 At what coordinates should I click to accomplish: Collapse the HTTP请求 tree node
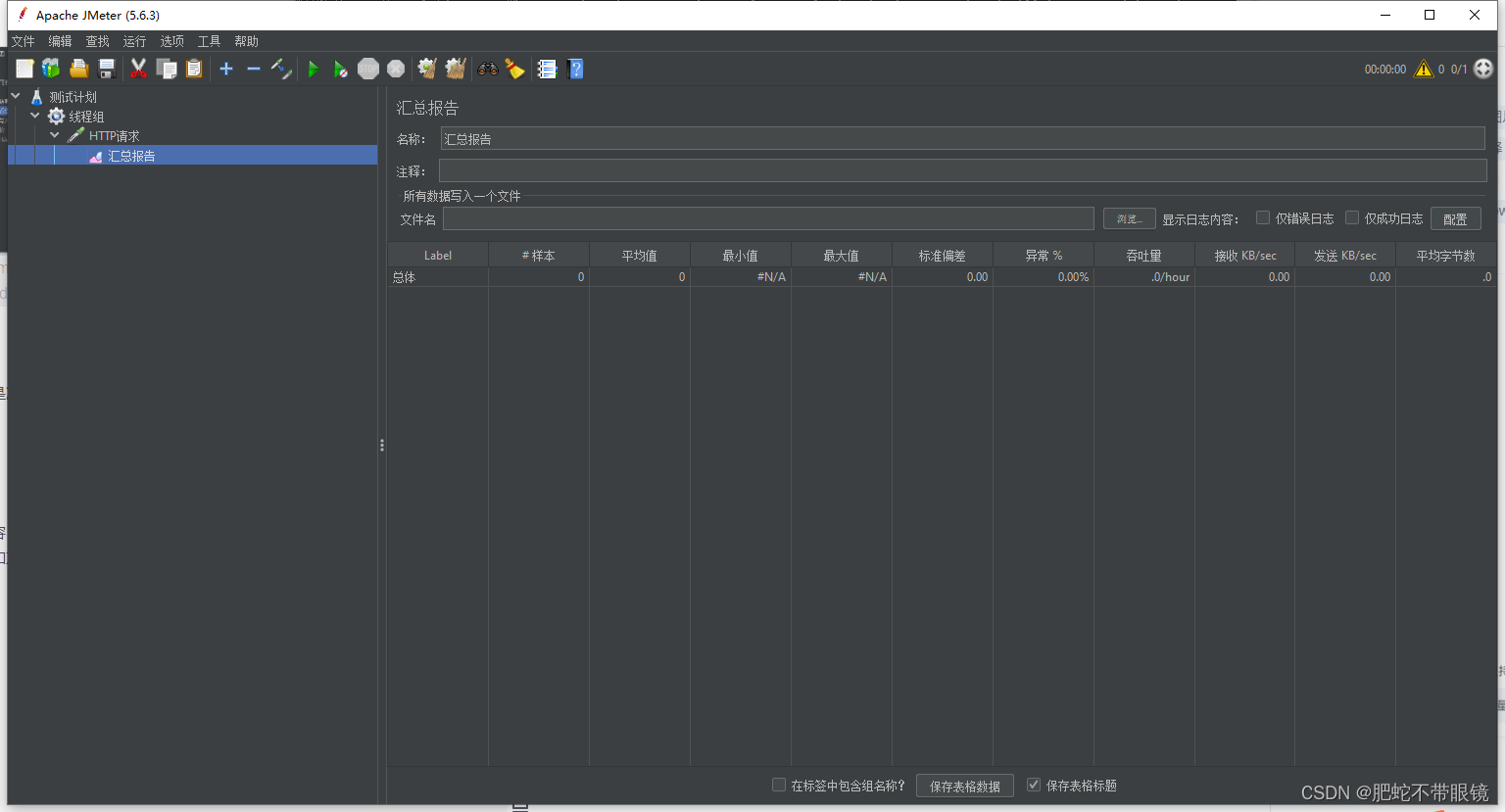point(55,135)
